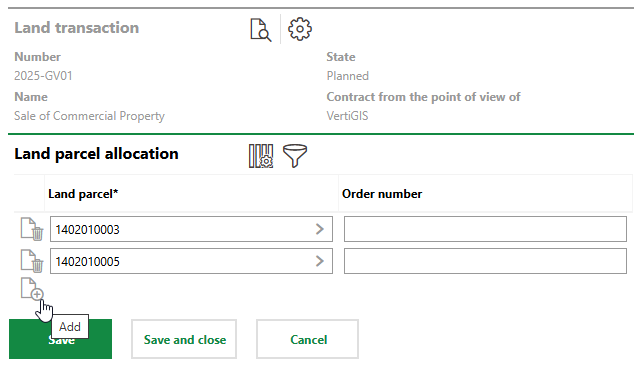The image size is (634, 366).
Task: Cancel the land parcel allocation
Action: click(308, 339)
